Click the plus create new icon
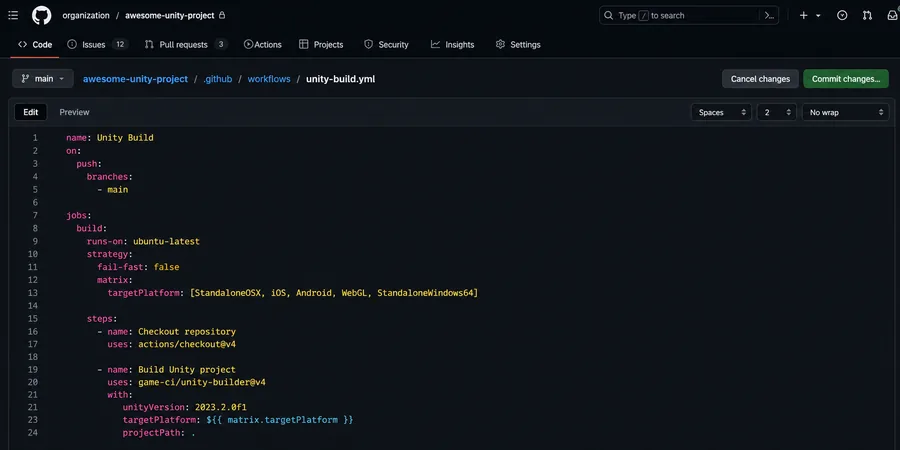The image size is (900, 450). (804, 15)
